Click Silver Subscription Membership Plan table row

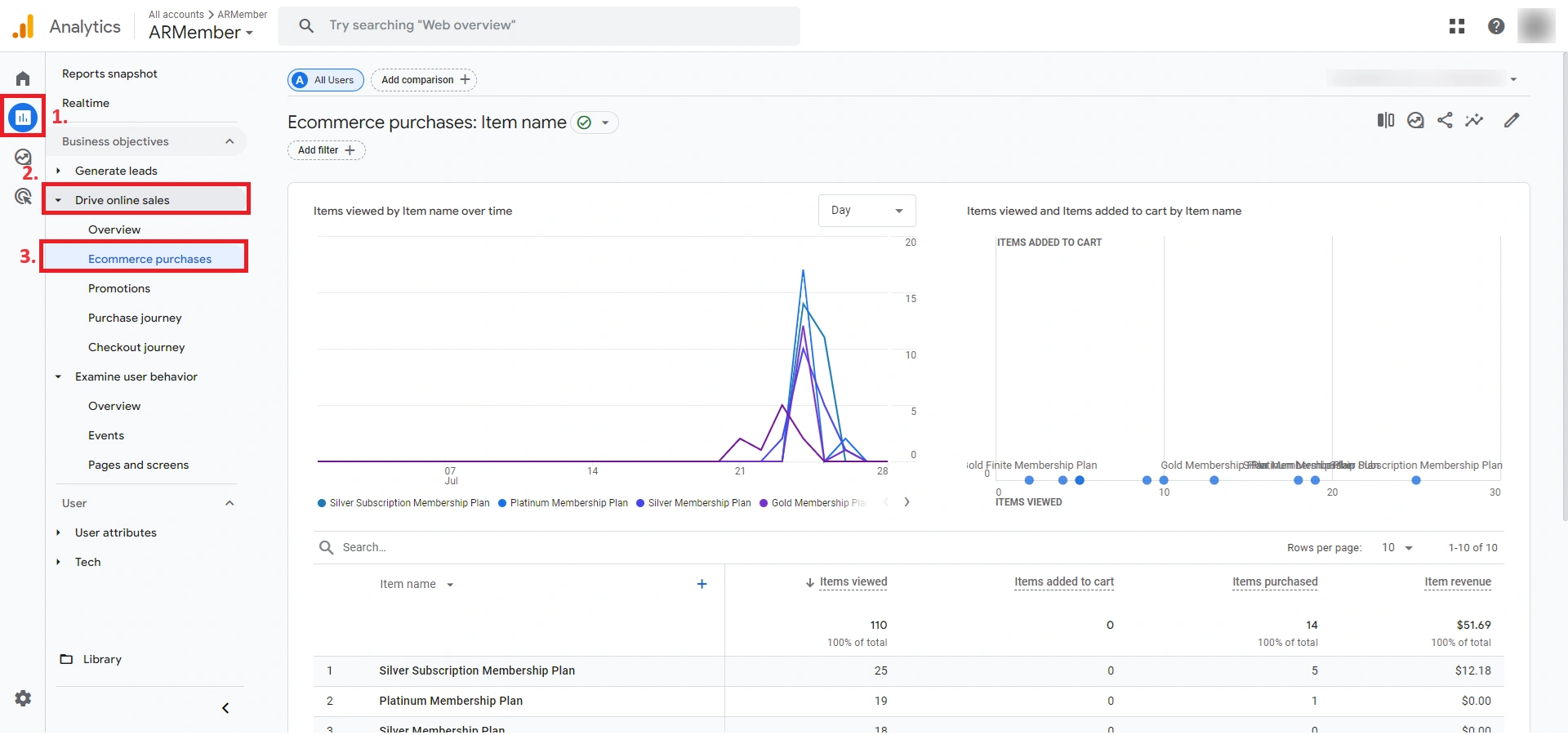click(909, 671)
